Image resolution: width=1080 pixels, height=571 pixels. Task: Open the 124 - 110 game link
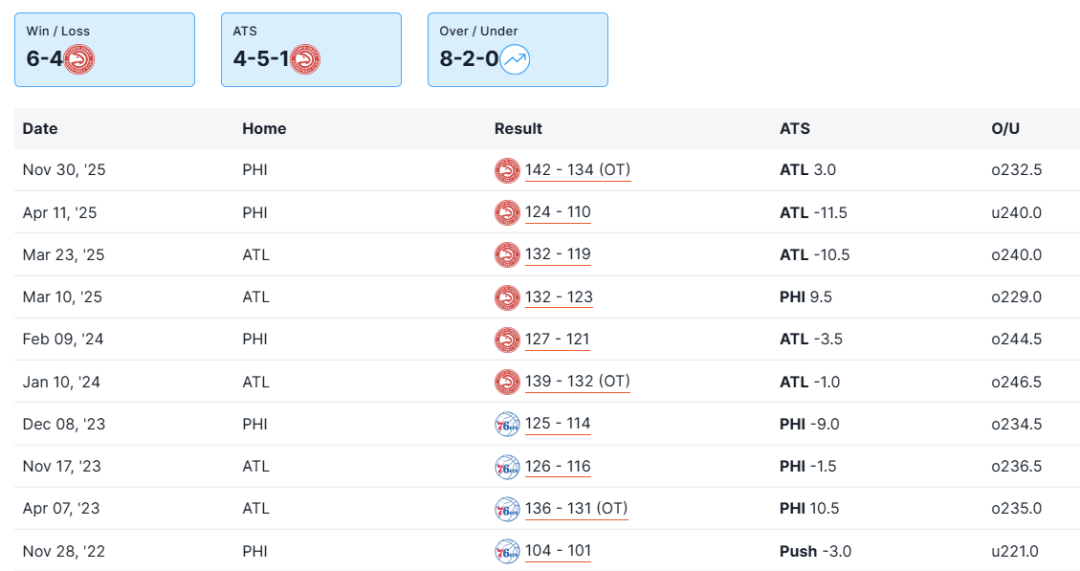click(557, 212)
